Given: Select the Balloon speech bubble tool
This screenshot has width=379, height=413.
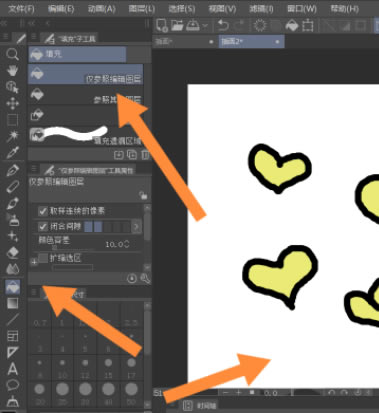Looking at the screenshot, I should tap(12, 385).
